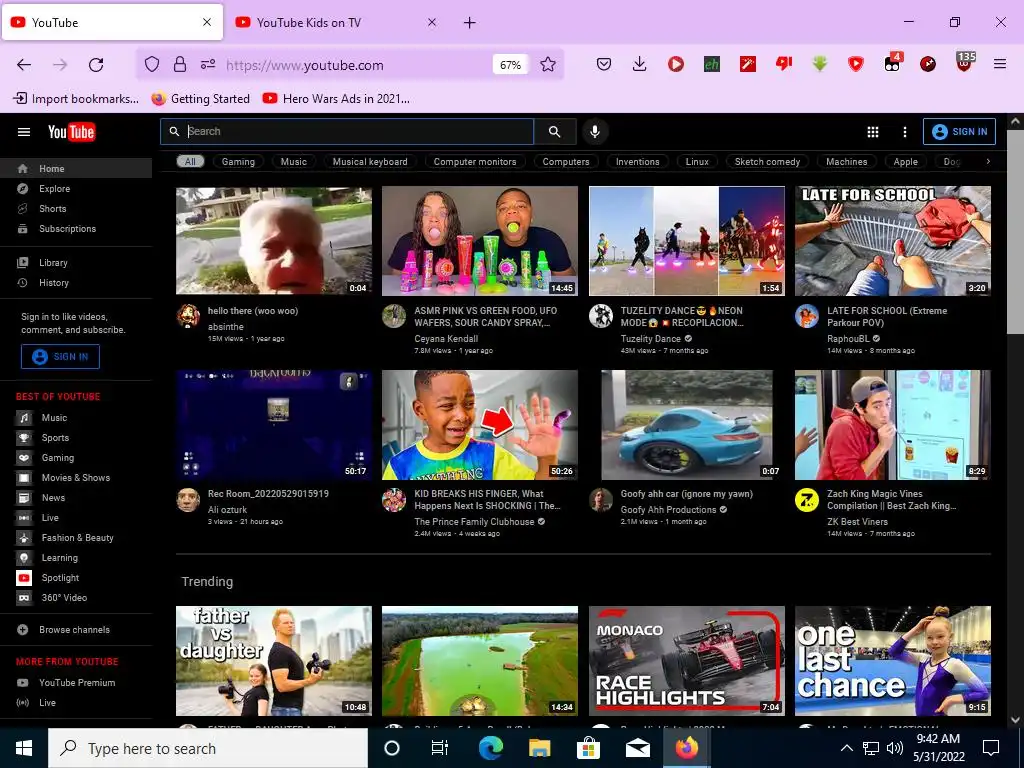Click the YouTube logo

point(71,132)
